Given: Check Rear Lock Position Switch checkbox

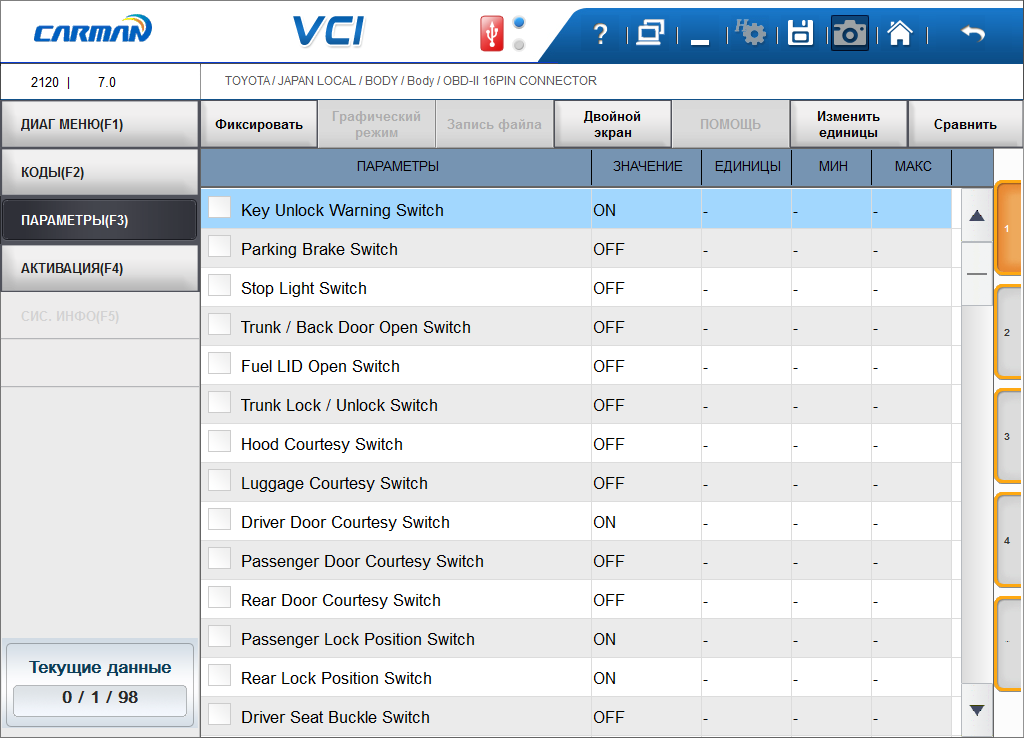Looking at the screenshot, I should 219,675.
